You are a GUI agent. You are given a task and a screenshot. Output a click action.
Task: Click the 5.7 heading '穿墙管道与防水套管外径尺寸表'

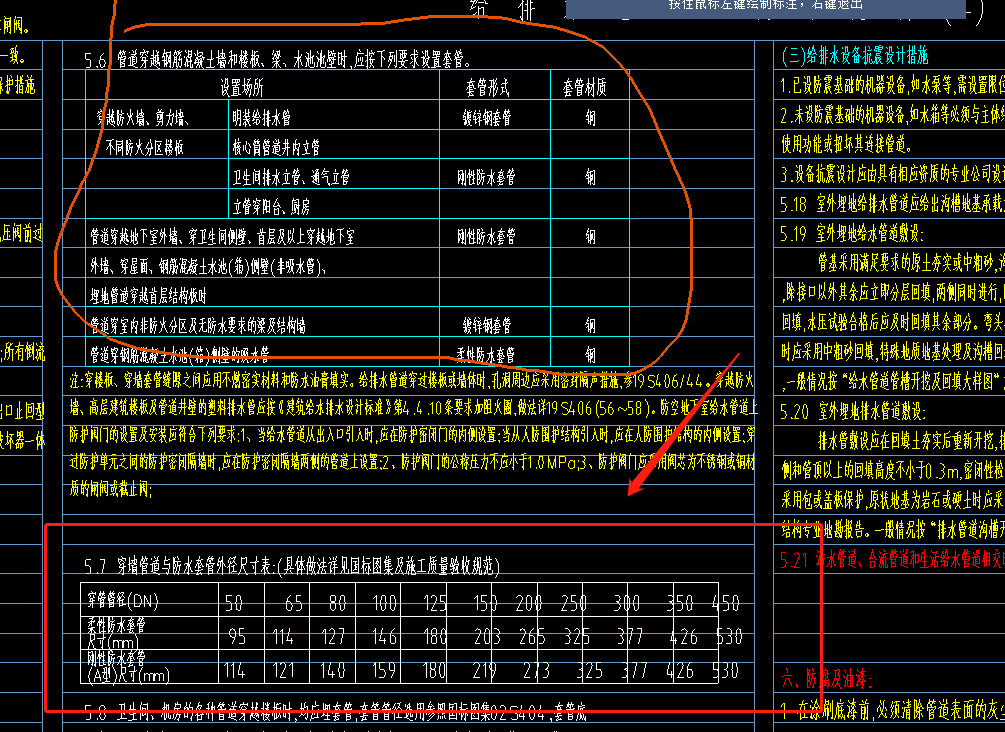coord(292,566)
